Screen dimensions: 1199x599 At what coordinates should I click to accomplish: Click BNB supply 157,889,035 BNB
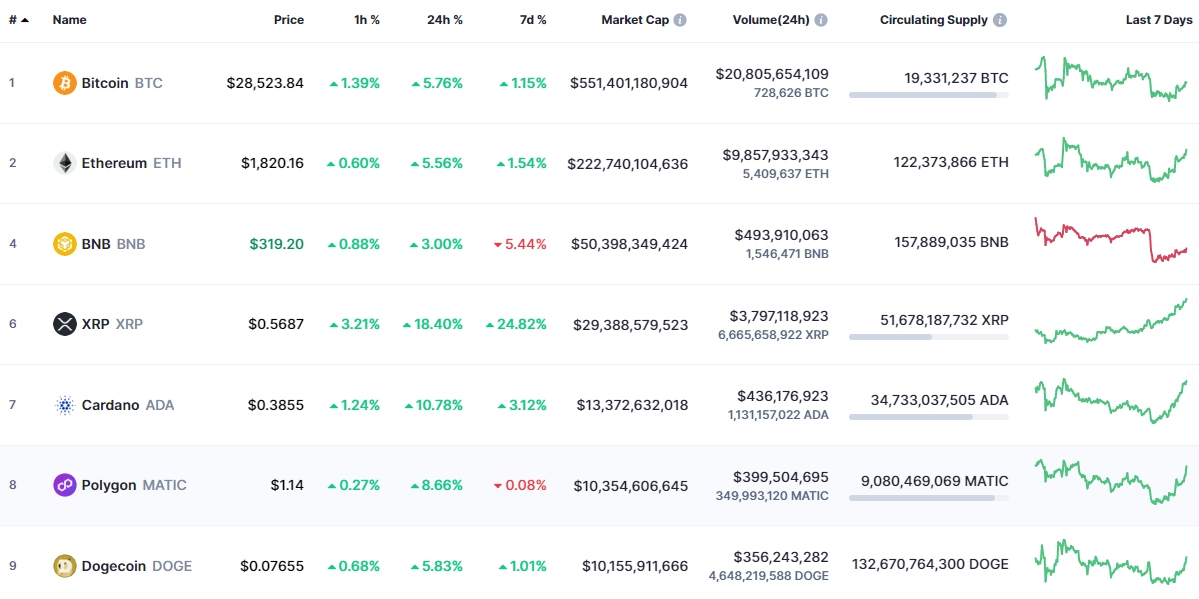point(951,243)
